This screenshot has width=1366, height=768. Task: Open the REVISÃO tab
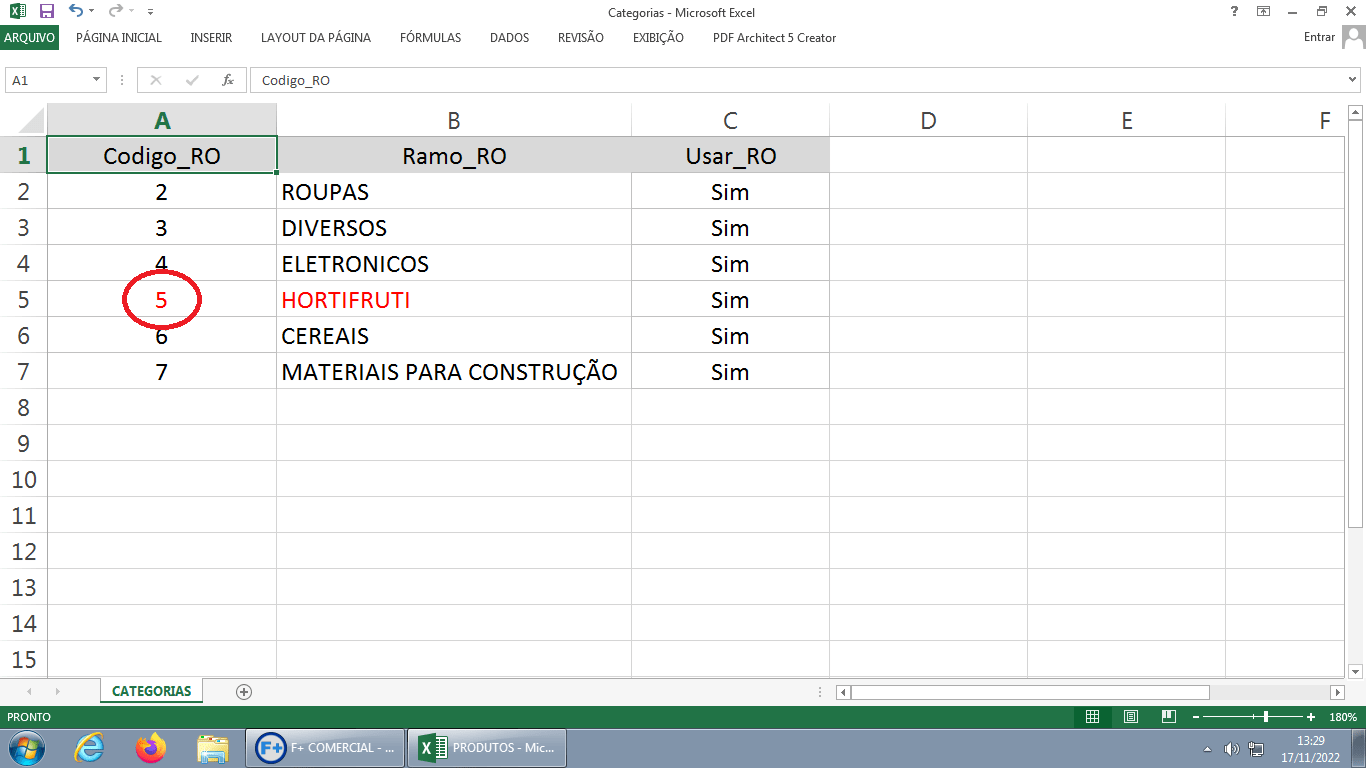click(x=581, y=37)
